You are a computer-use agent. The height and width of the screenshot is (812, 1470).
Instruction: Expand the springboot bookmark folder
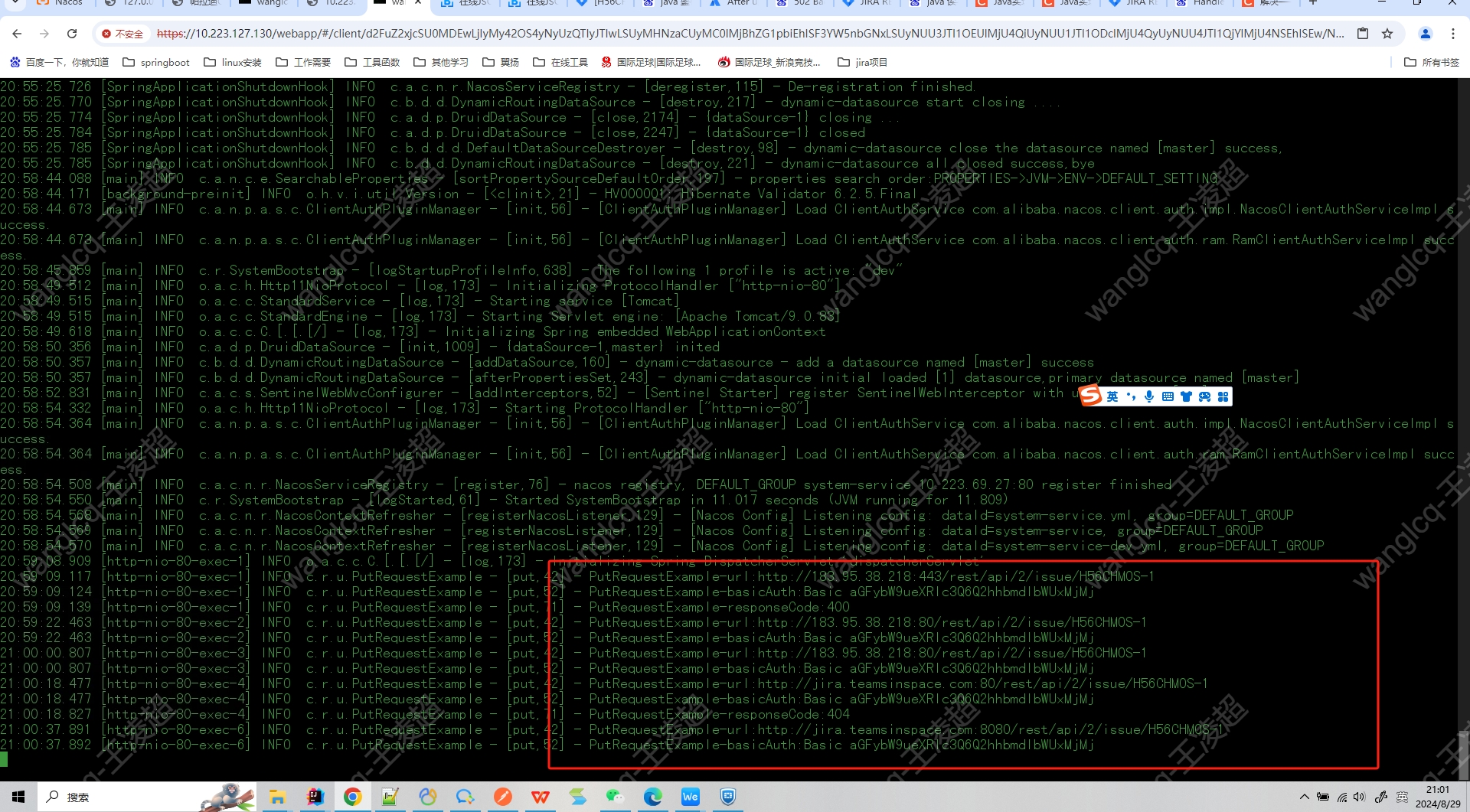click(156, 62)
